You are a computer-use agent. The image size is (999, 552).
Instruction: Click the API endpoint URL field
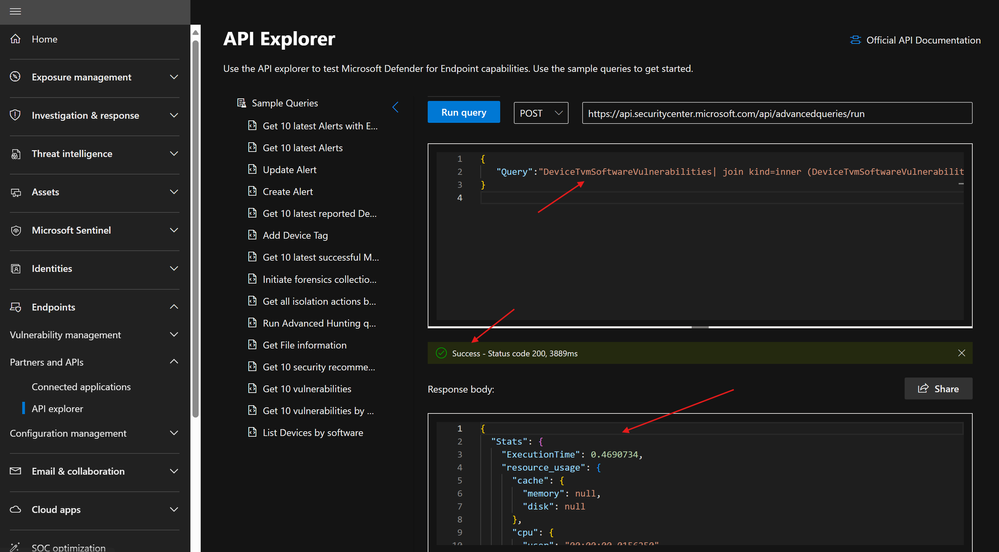click(x=776, y=113)
